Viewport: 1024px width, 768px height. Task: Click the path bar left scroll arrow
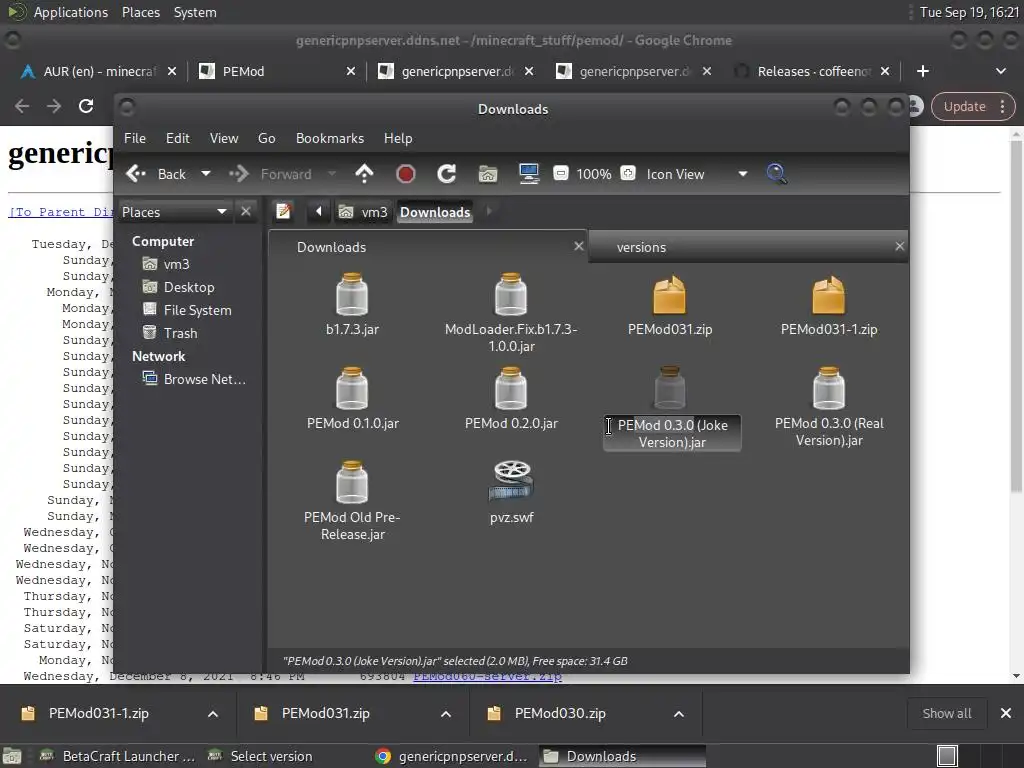319,212
